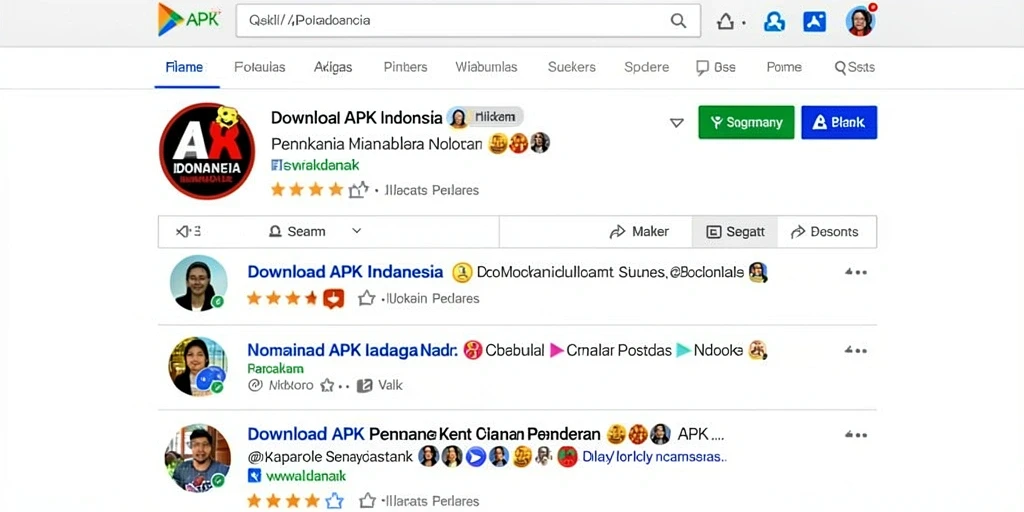Open the Wiabumlas tab
The height and width of the screenshot is (512, 1024).
point(487,67)
